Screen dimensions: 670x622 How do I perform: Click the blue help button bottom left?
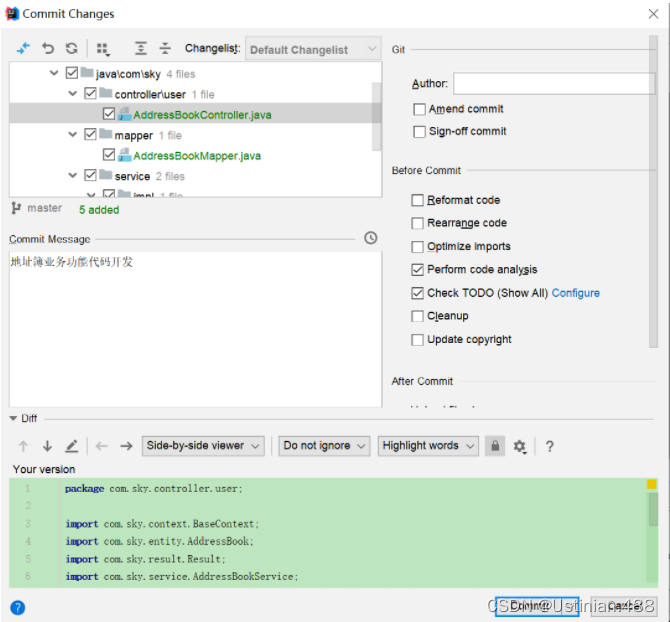[18, 607]
